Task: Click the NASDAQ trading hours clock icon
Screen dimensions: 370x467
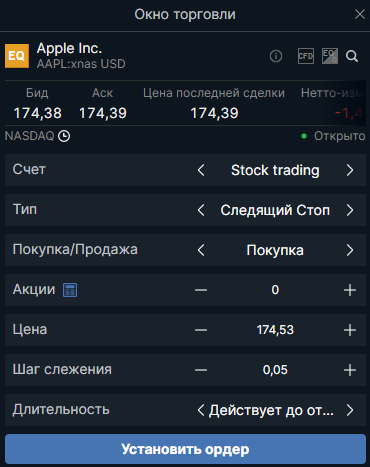Action: pos(64,136)
